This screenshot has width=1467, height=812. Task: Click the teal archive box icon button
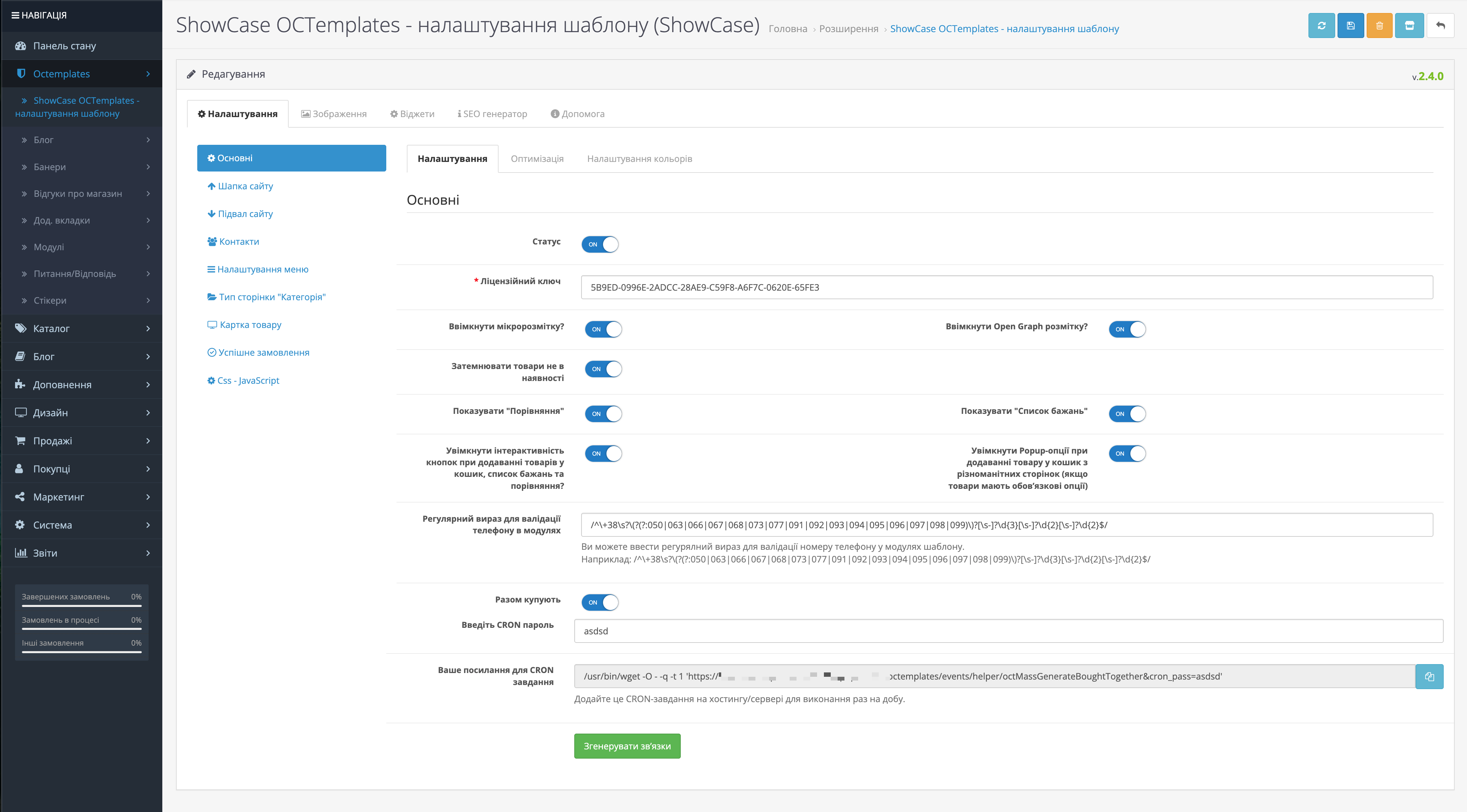pos(1409,26)
